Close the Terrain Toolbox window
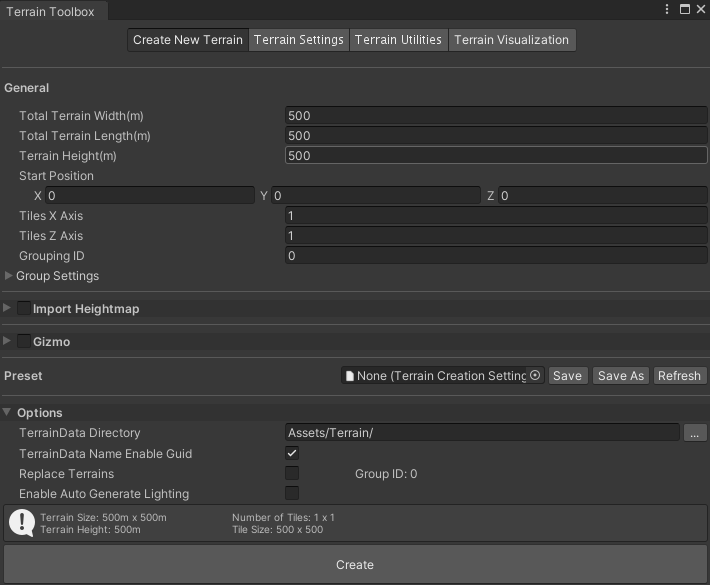Image resolution: width=710 pixels, height=585 pixels. pyautogui.click(x=700, y=9)
